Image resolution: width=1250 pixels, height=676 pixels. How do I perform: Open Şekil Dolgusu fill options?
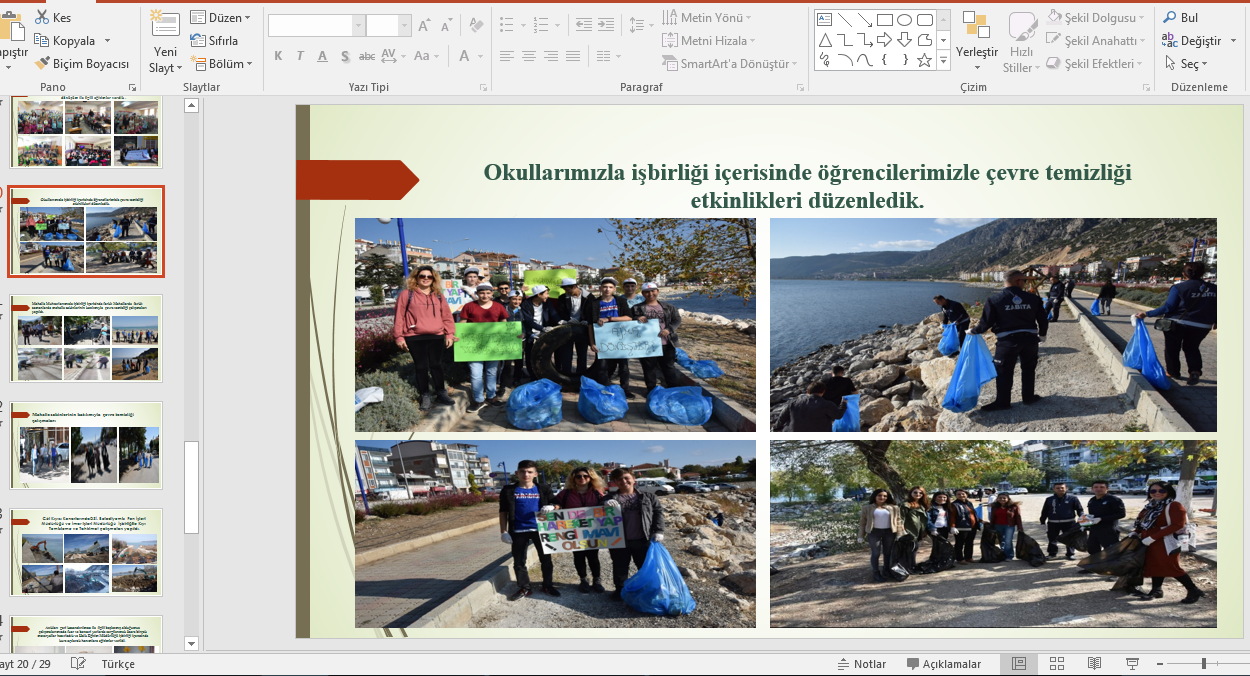coord(1097,17)
